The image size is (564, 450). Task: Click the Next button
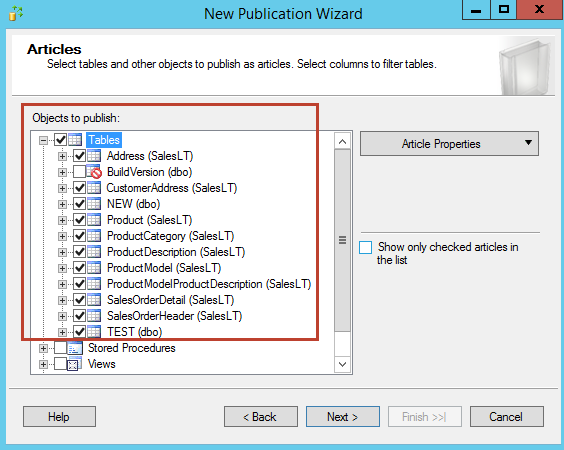coord(343,417)
